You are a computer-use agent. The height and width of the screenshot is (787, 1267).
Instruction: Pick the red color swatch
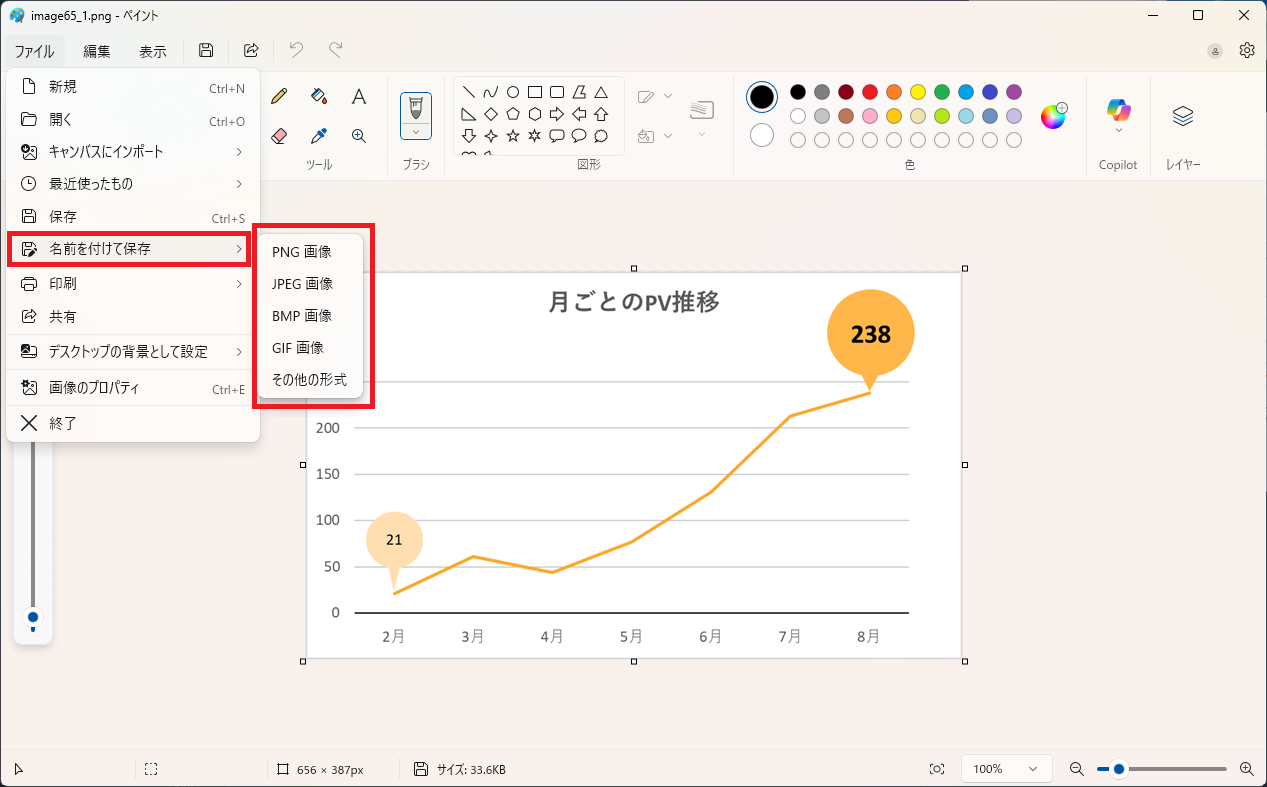[x=870, y=92]
